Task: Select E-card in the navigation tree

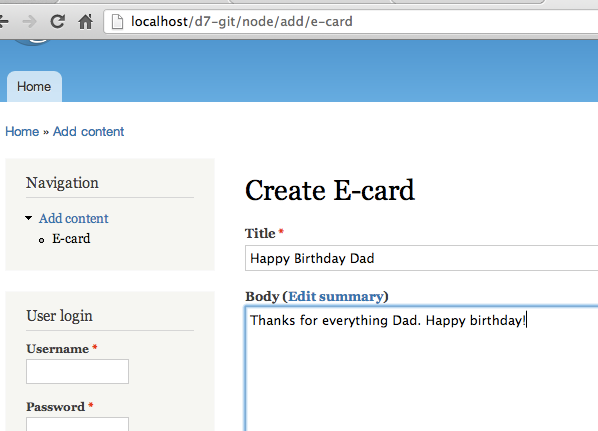Action: coord(71,239)
